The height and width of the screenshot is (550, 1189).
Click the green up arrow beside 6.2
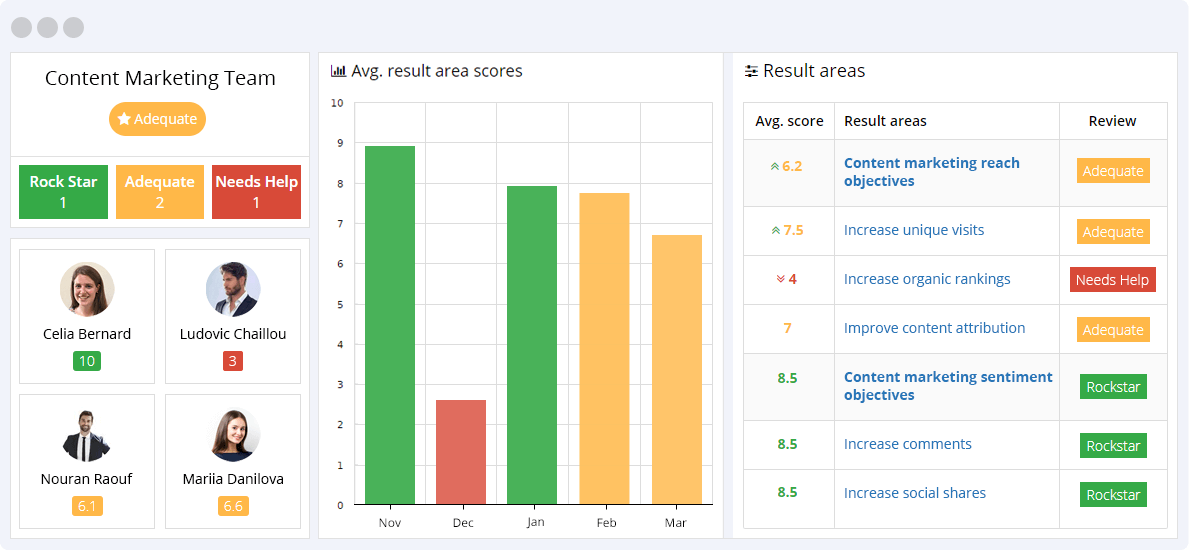(775, 167)
